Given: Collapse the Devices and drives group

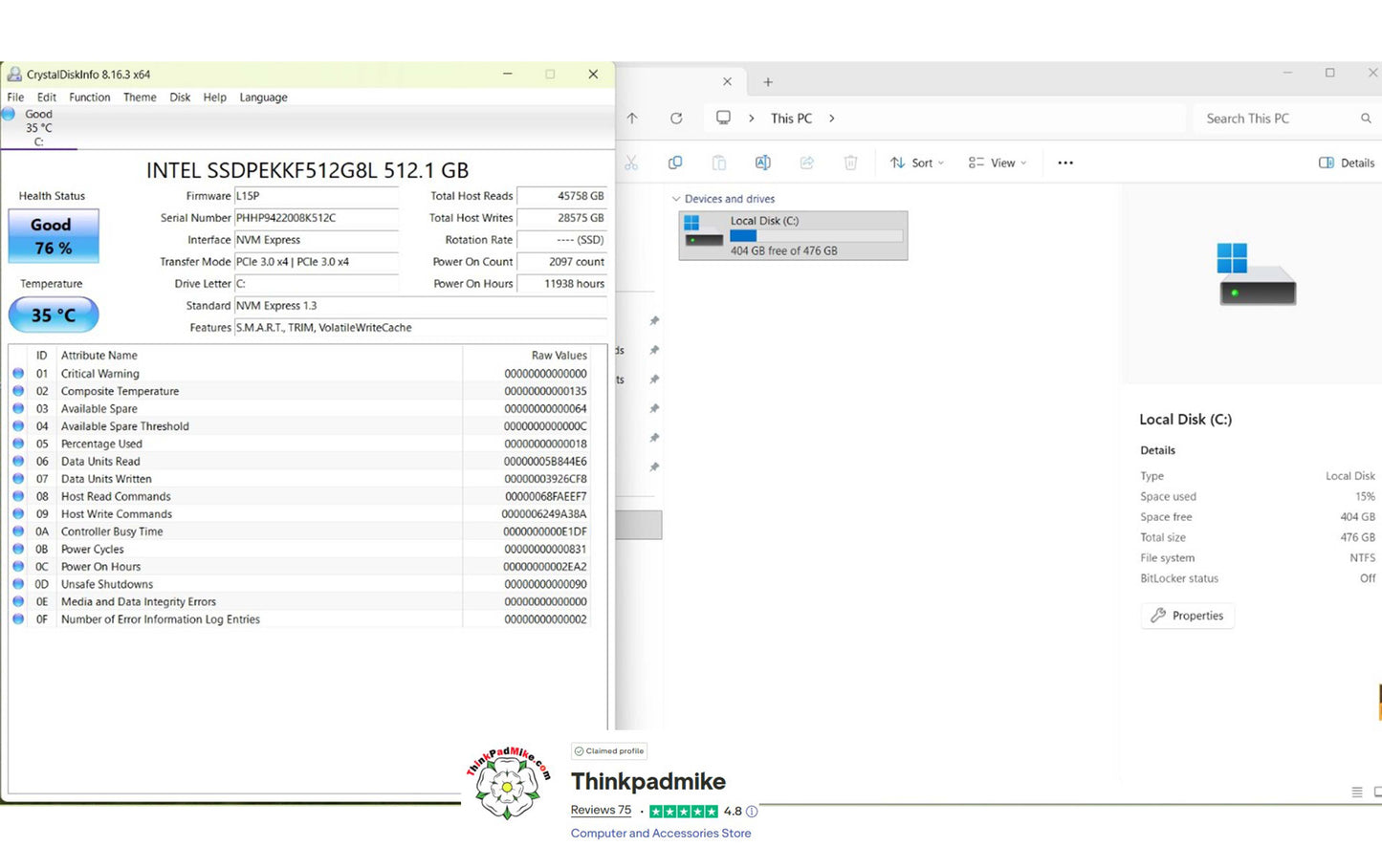Looking at the screenshot, I should click(x=676, y=199).
